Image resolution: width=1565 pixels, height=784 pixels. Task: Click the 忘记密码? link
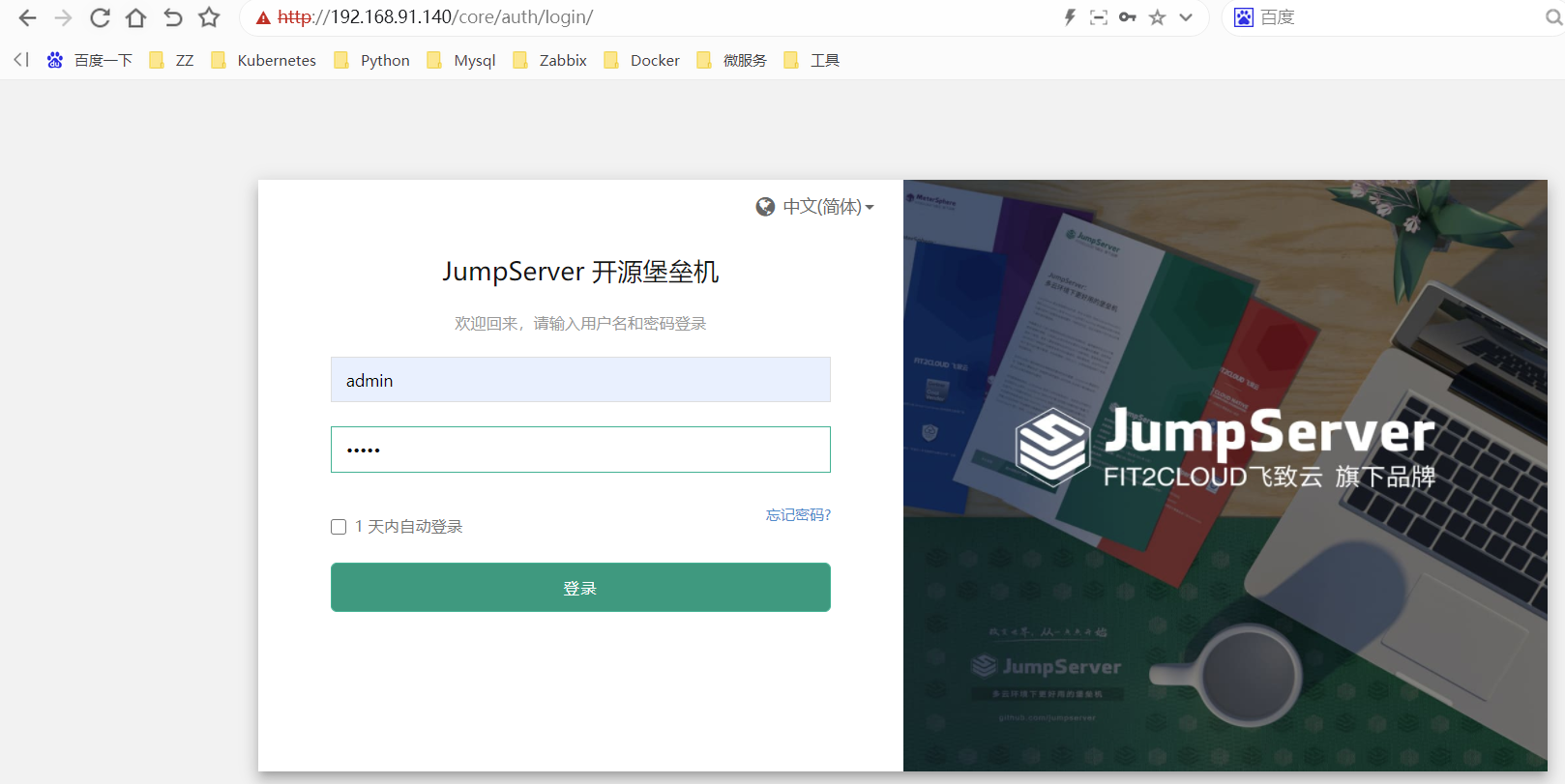[799, 515]
